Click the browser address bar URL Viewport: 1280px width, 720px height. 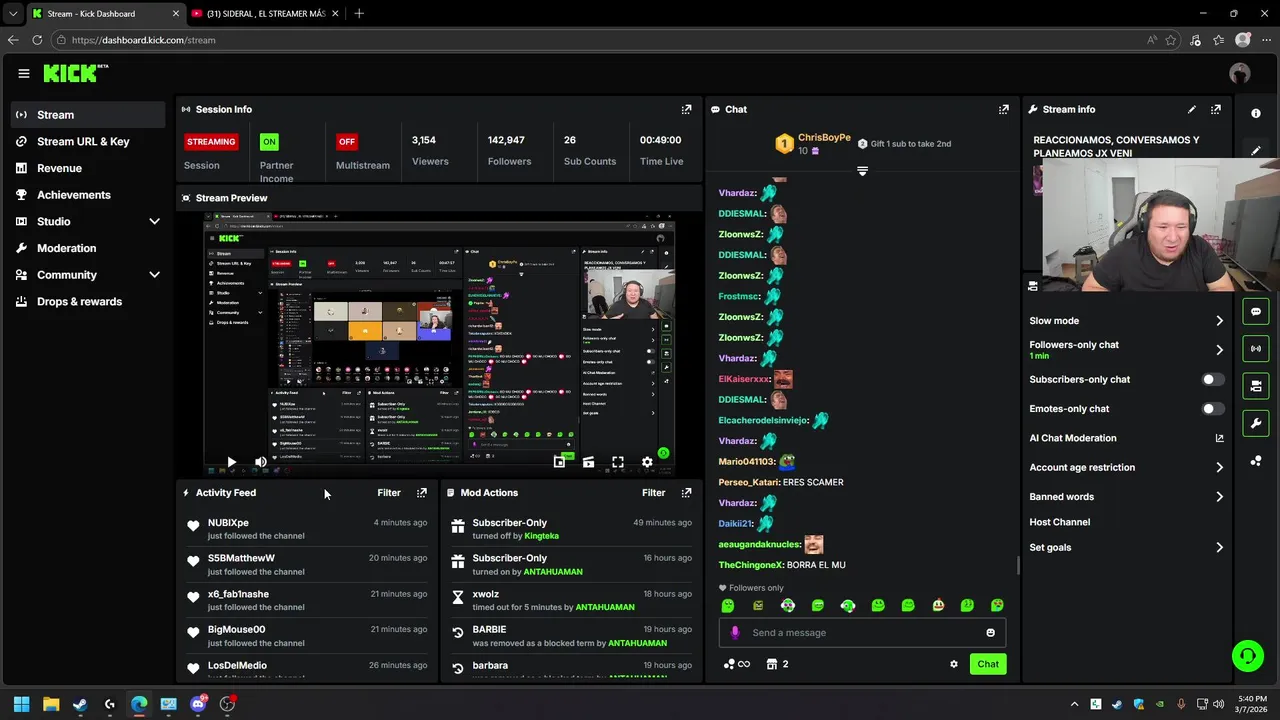(x=143, y=40)
